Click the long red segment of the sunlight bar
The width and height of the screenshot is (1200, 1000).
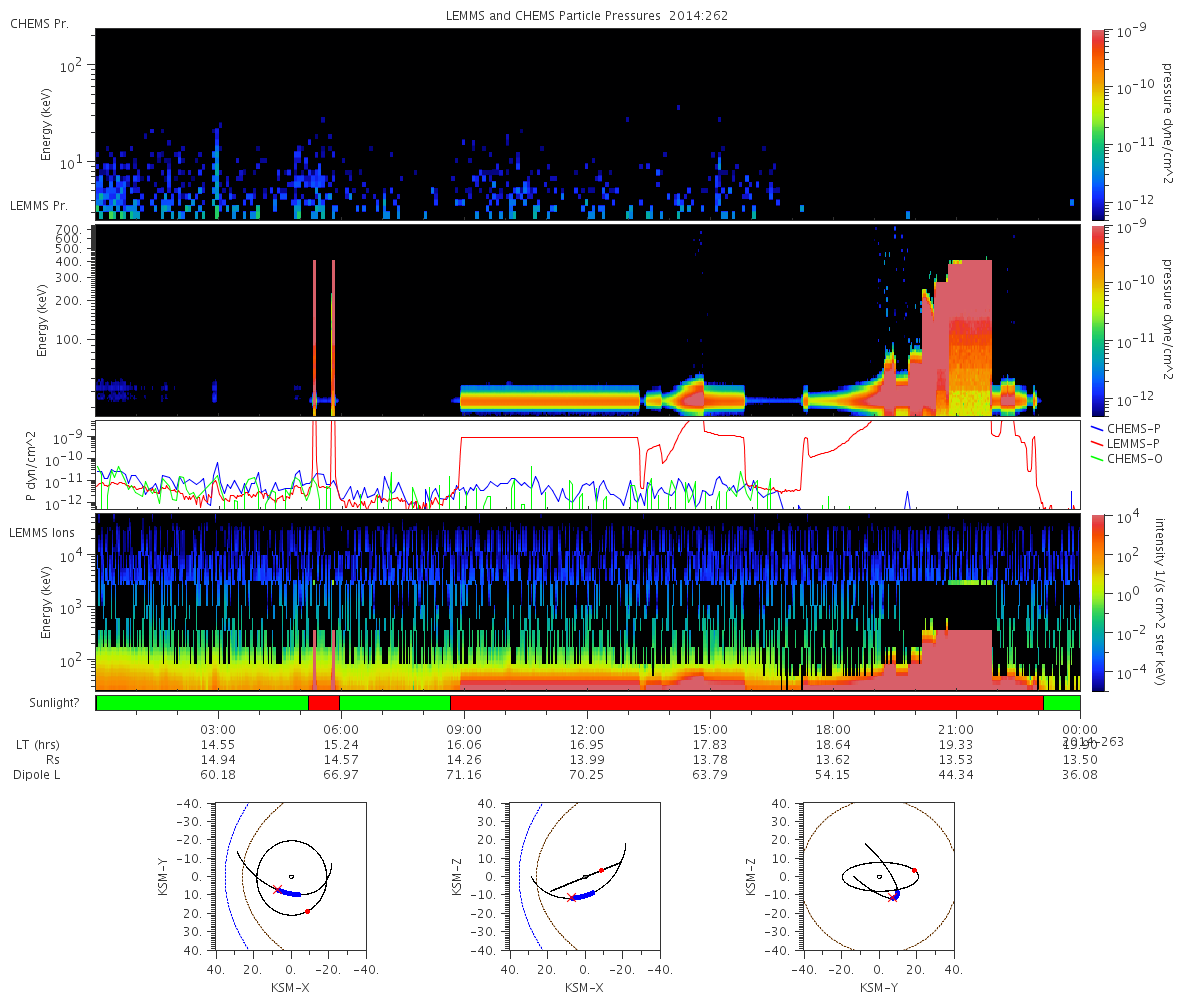(746, 703)
